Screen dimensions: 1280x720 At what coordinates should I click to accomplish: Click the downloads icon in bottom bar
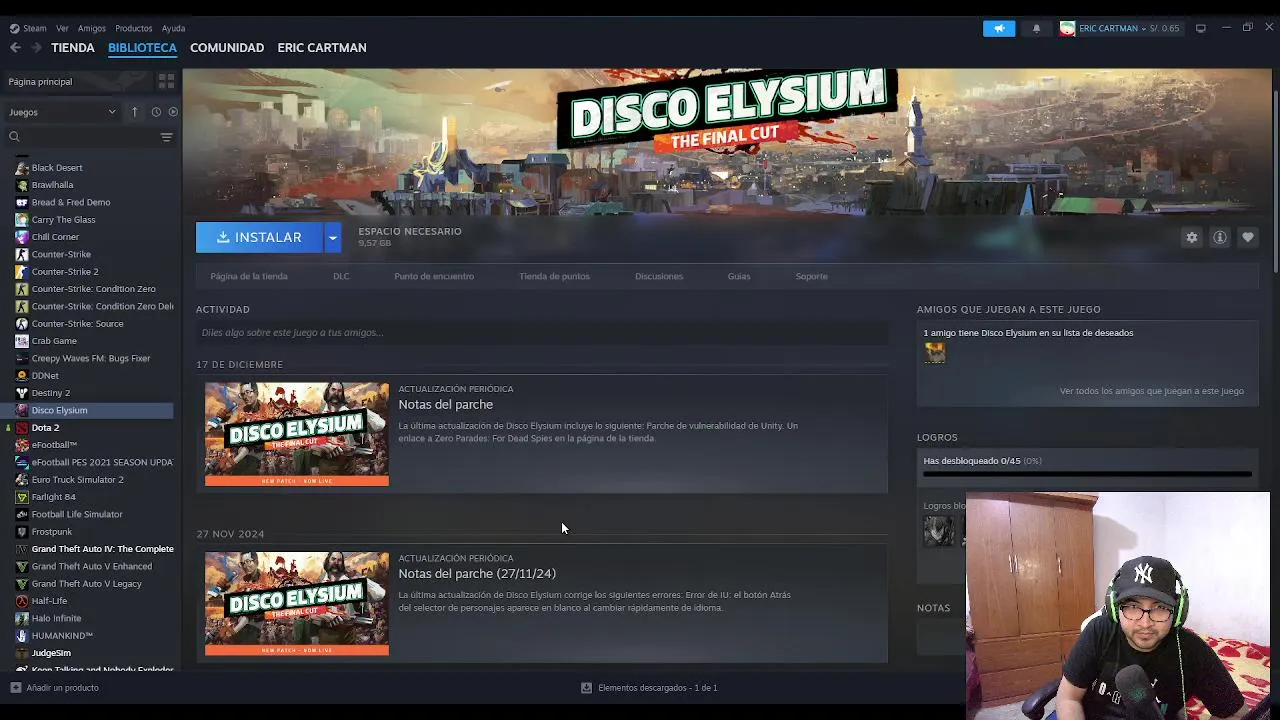tap(587, 688)
